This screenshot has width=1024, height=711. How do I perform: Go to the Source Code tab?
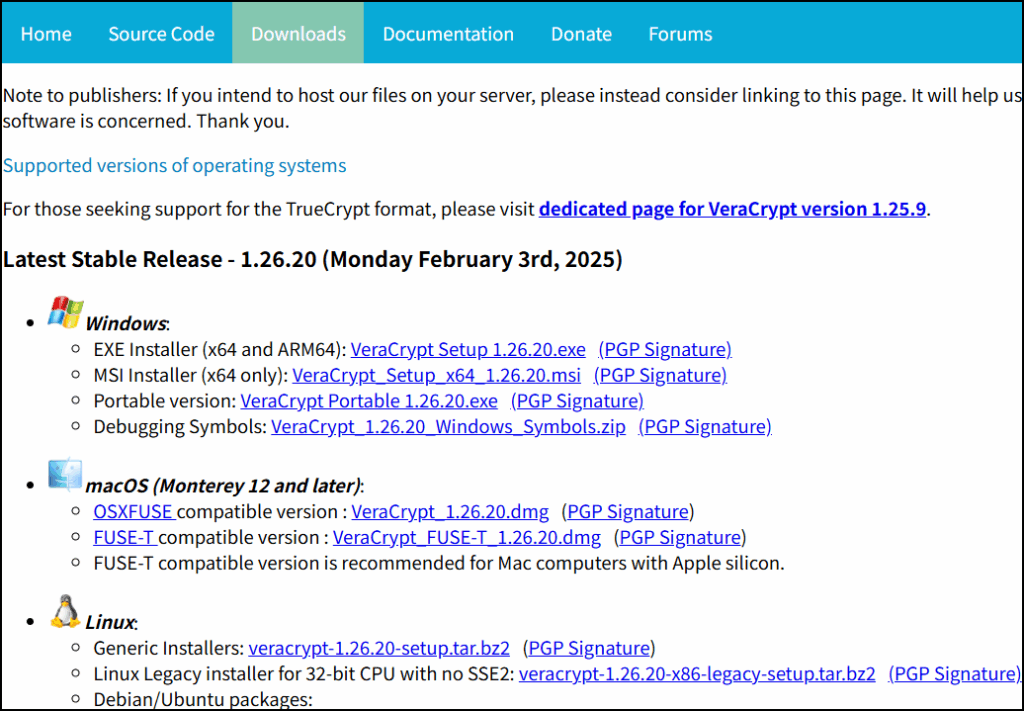[x=161, y=34]
